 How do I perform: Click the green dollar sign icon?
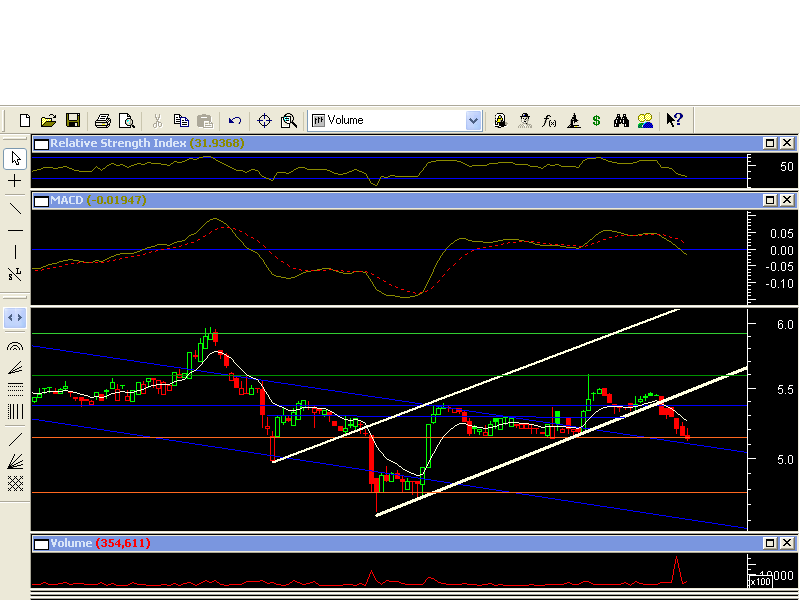tap(596, 120)
